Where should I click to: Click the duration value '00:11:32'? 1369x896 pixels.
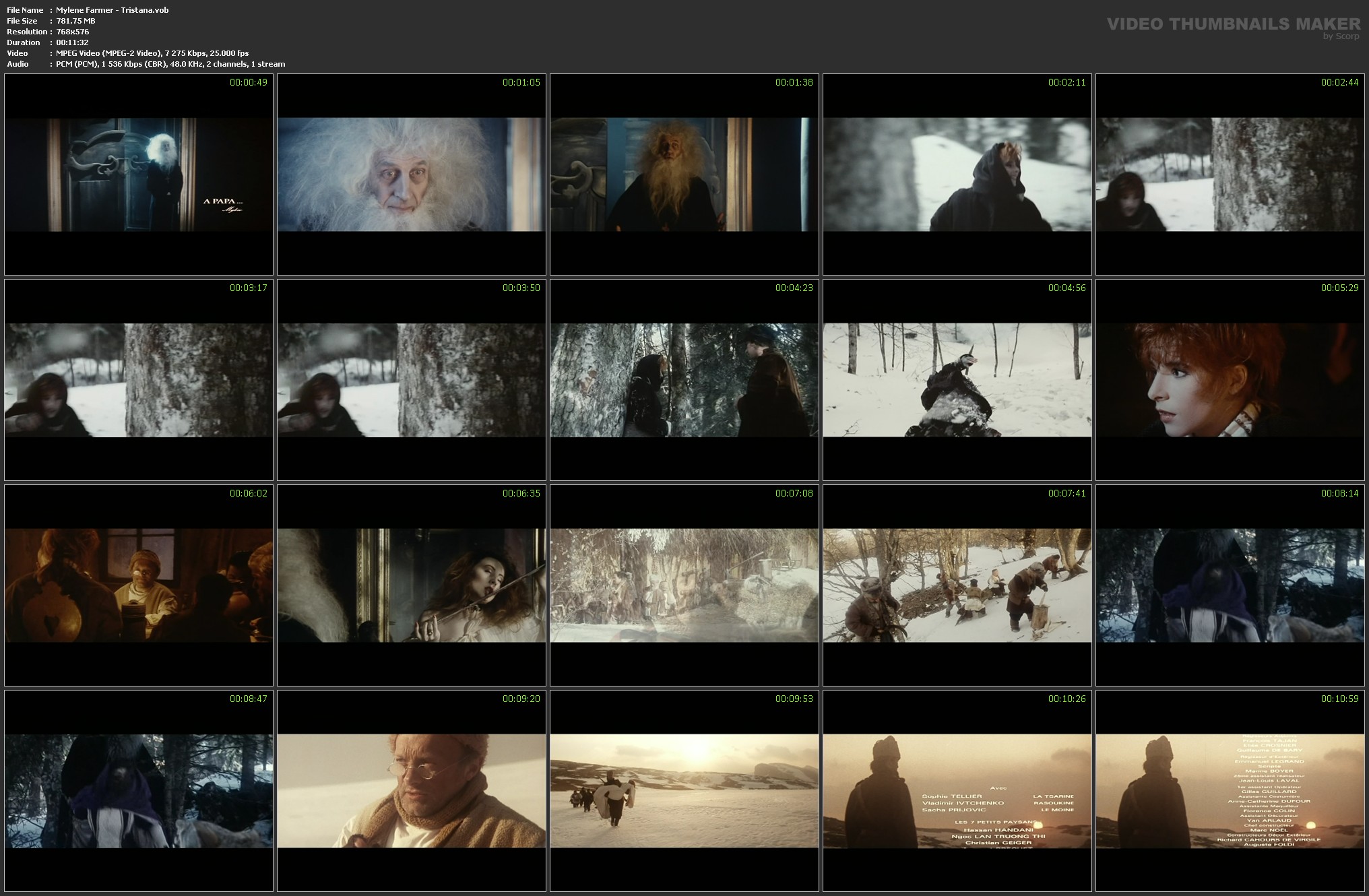72,42
